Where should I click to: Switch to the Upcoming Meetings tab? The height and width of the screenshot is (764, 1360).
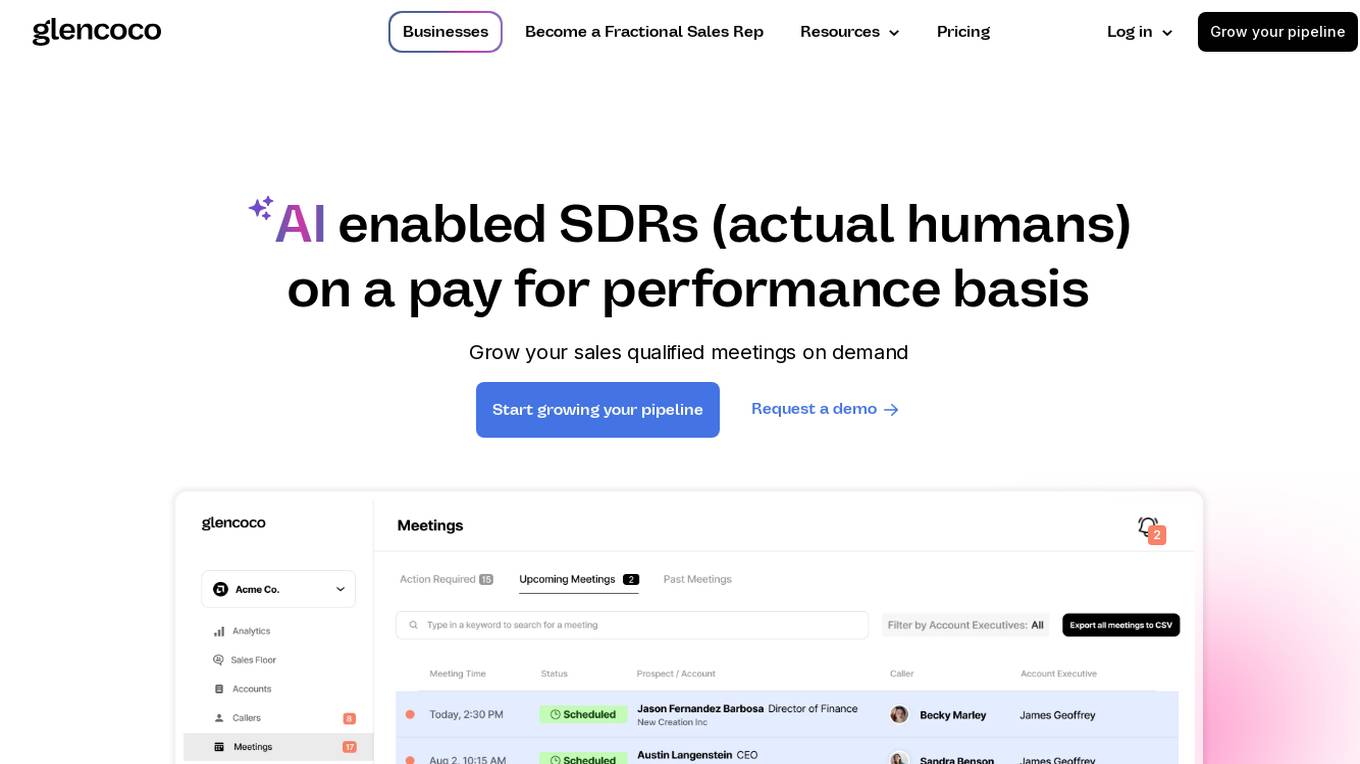click(578, 579)
